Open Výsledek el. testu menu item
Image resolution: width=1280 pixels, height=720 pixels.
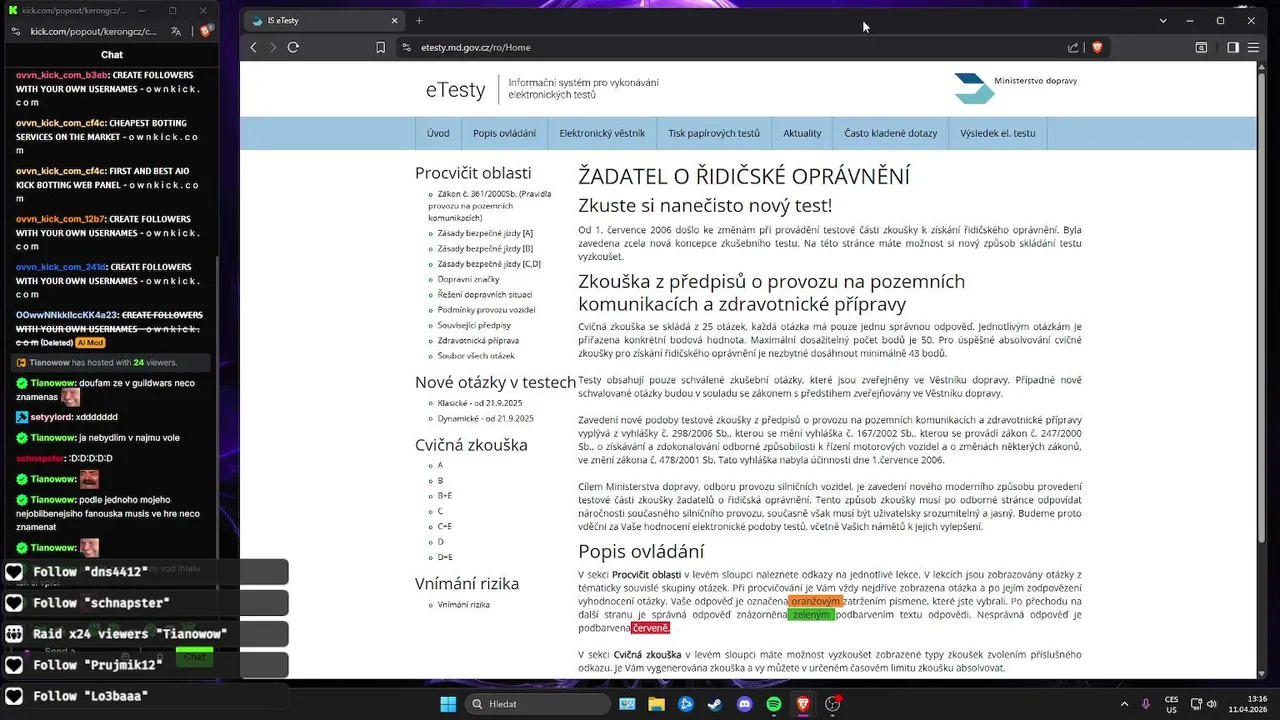click(997, 133)
